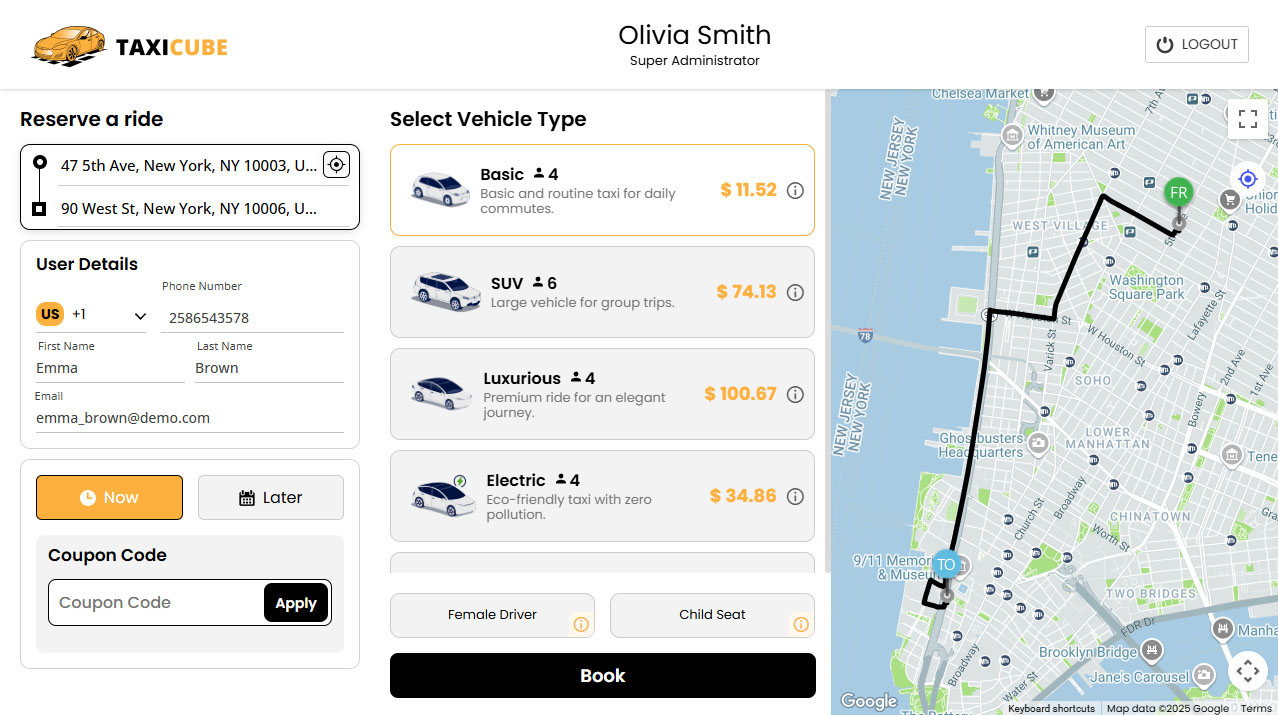This screenshot has height=715, width=1278.
Task: Select the SUV vehicle type card
Action: (x=602, y=292)
